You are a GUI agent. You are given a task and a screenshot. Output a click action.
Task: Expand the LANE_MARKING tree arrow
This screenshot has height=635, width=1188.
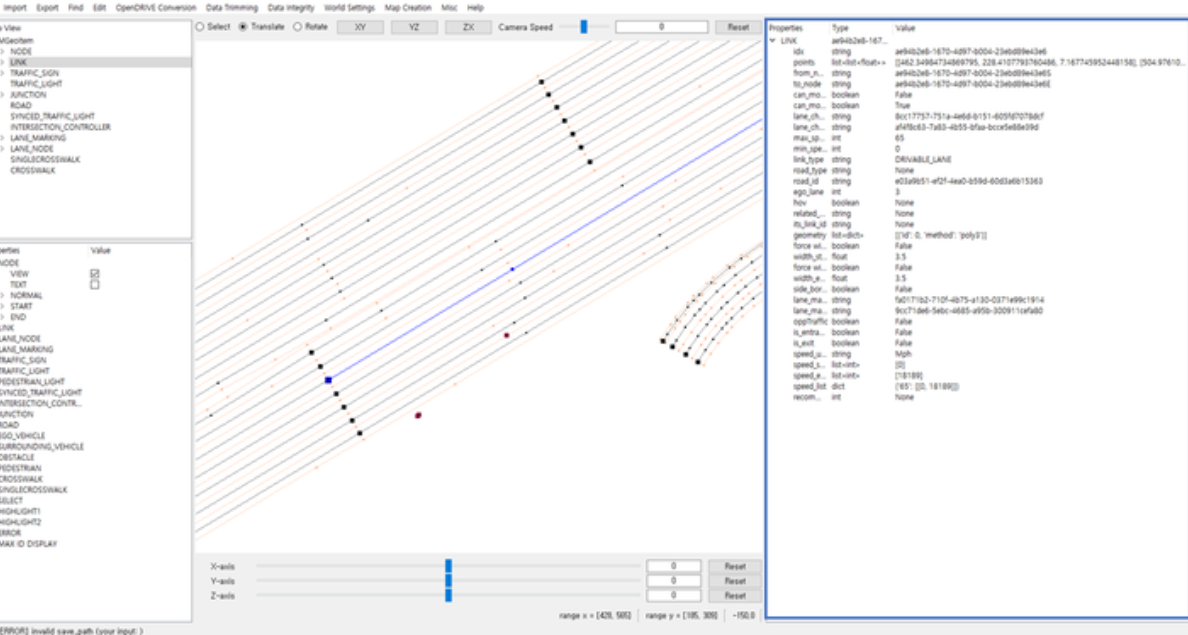(3, 138)
